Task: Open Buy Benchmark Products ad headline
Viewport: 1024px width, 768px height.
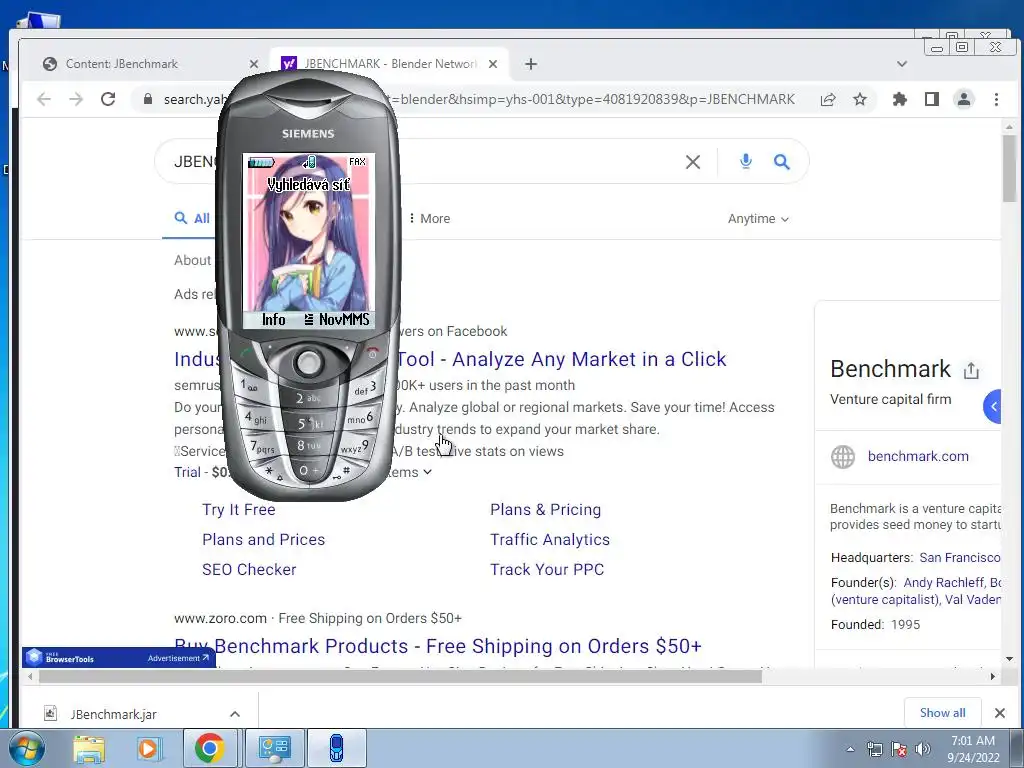Action: pos(438,646)
